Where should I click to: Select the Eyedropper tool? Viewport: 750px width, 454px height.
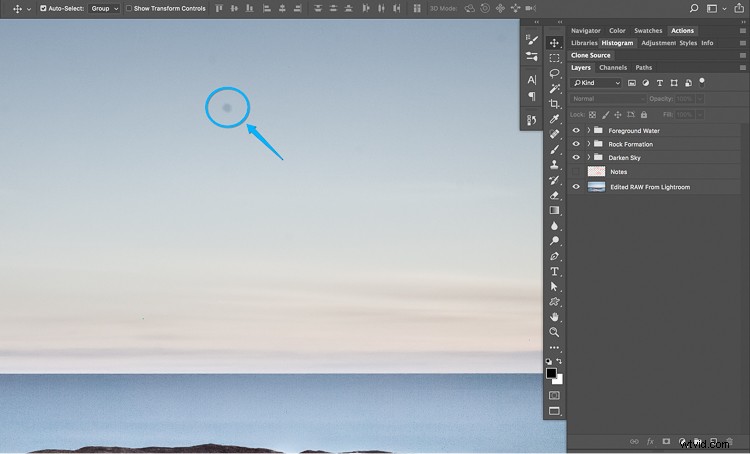554,119
